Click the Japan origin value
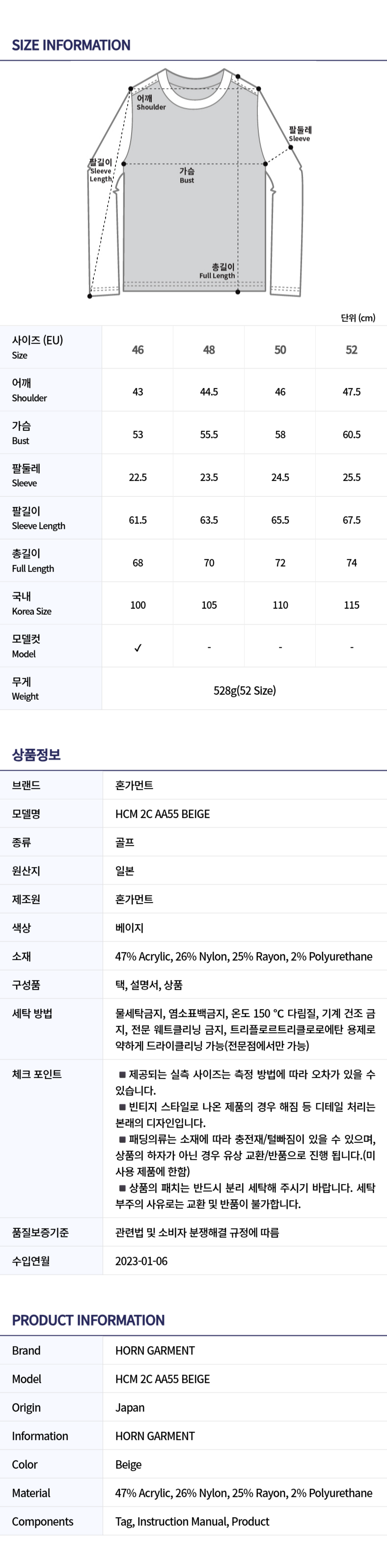This screenshot has width=387, height=1568. pos(130,1407)
